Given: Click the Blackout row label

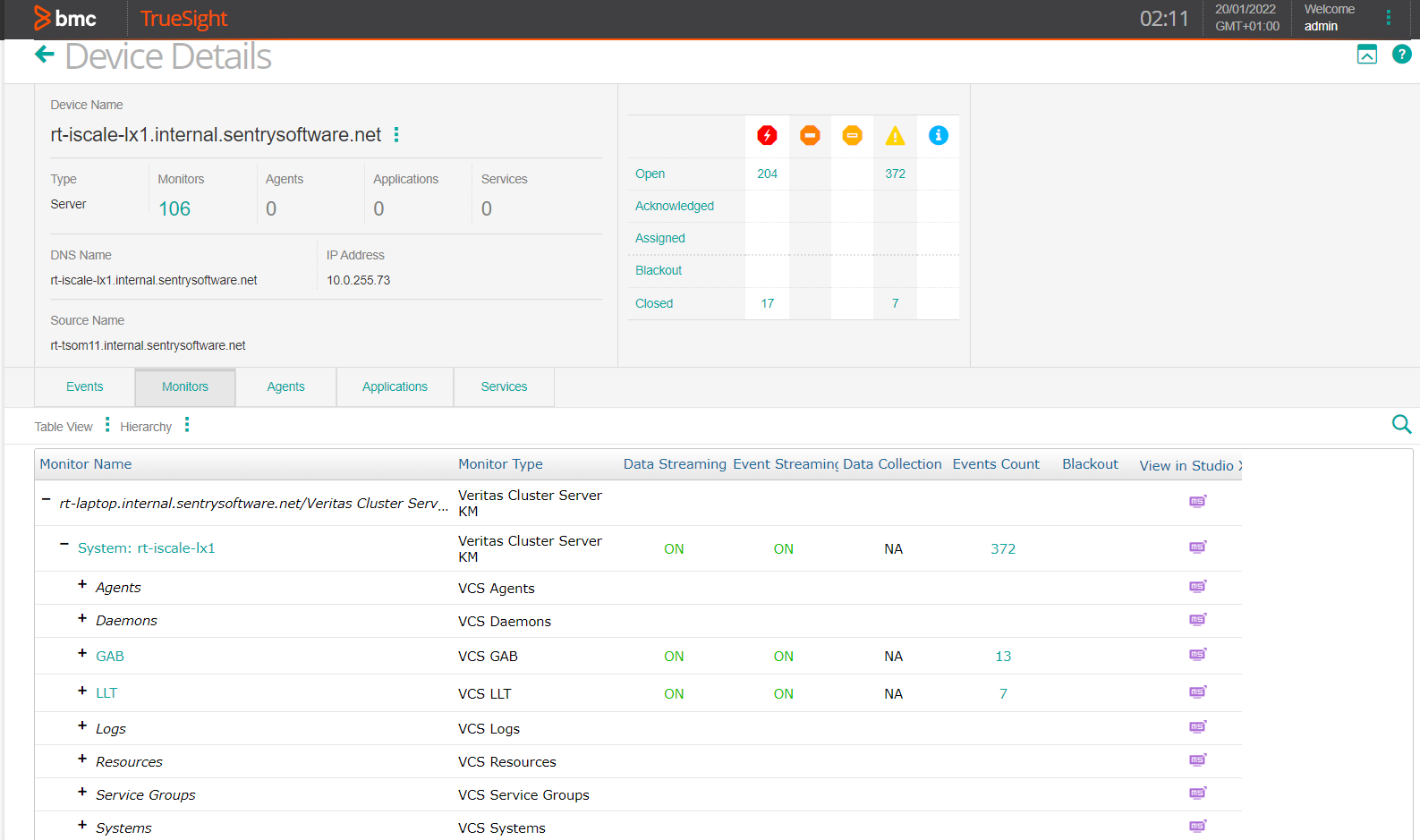Looking at the screenshot, I should click(x=658, y=270).
